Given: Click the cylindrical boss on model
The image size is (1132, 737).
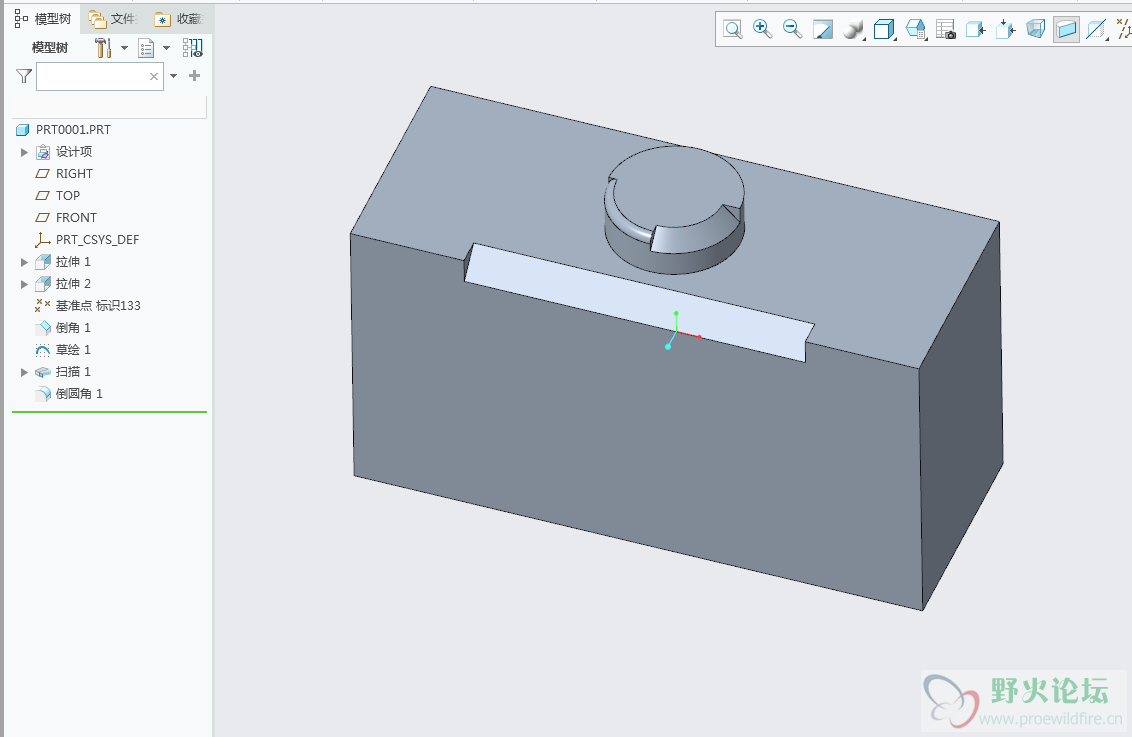Looking at the screenshot, I should pos(674,209).
